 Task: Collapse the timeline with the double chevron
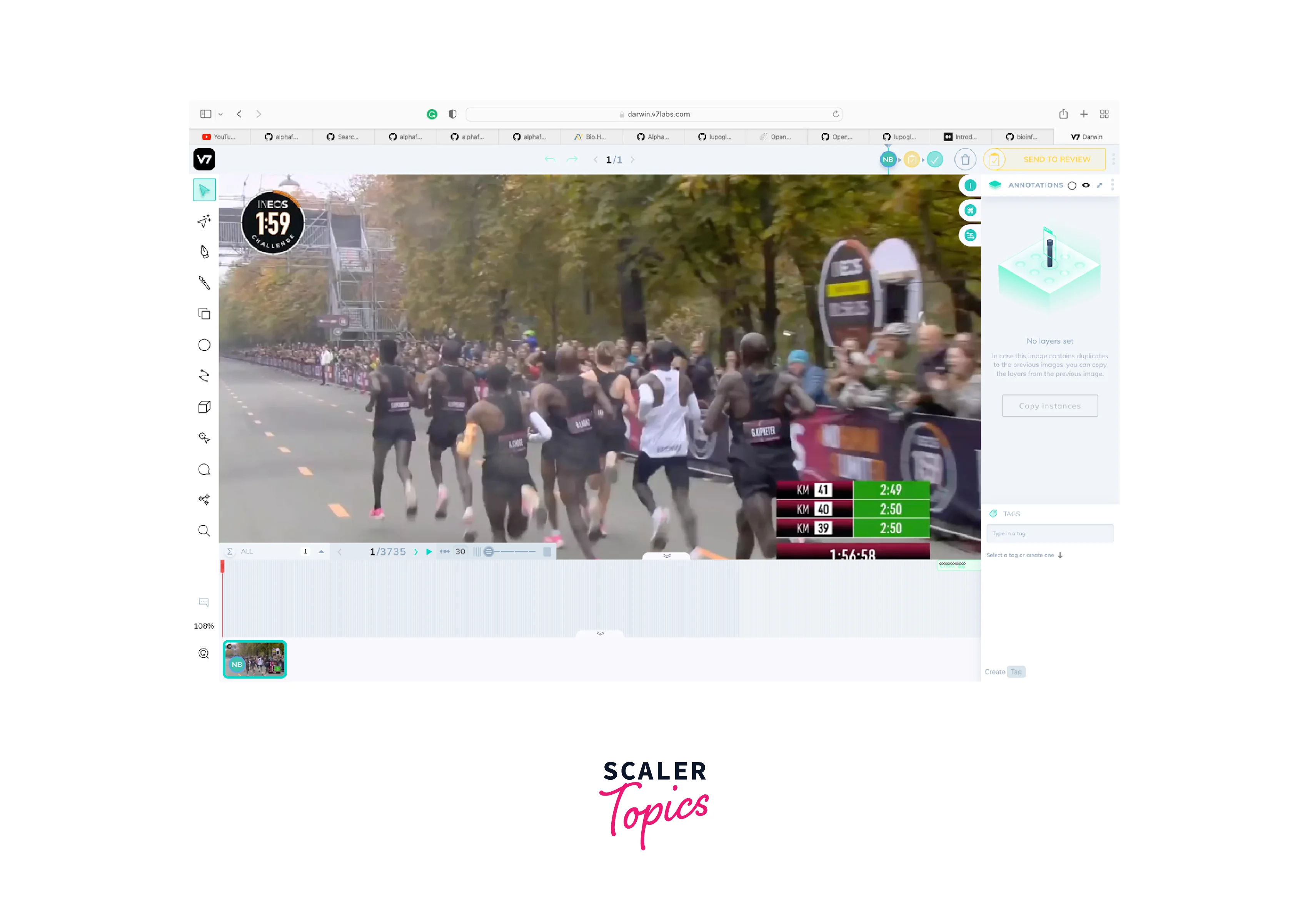pyautogui.click(x=667, y=557)
